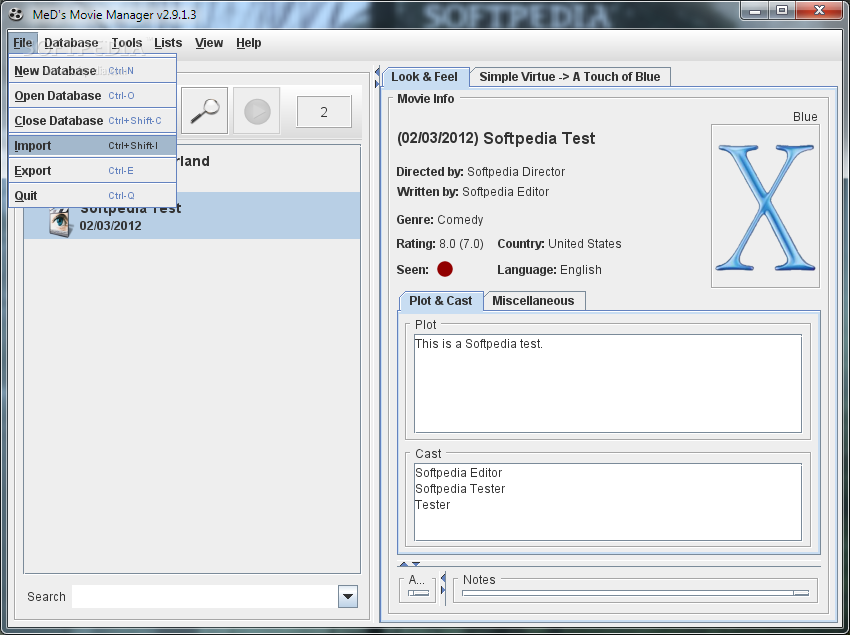
Task: Open the Database menu
Action: coord(71,43)
